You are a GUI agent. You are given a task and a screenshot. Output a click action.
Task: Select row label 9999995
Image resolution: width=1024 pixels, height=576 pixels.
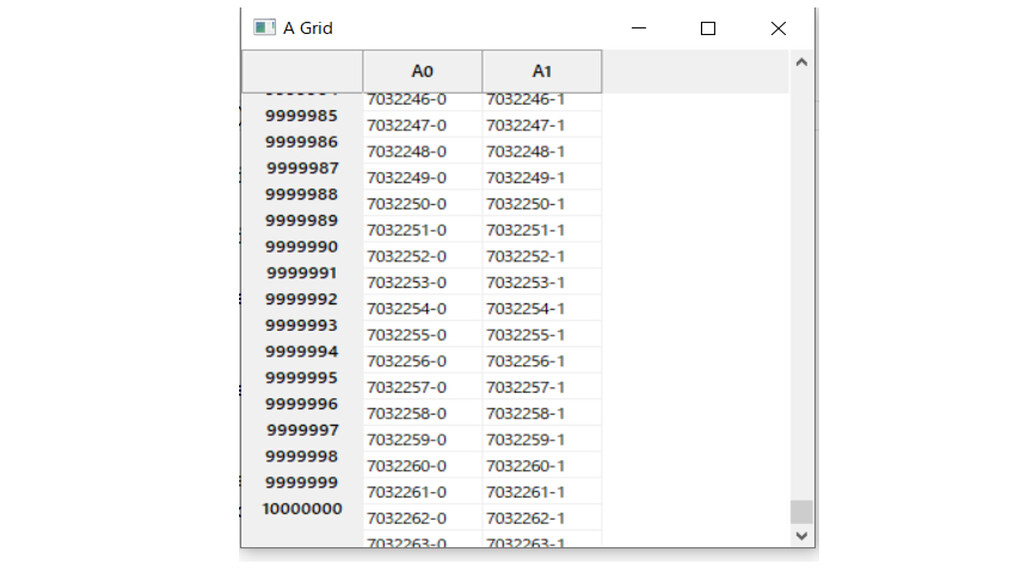[x=302, y=377]
